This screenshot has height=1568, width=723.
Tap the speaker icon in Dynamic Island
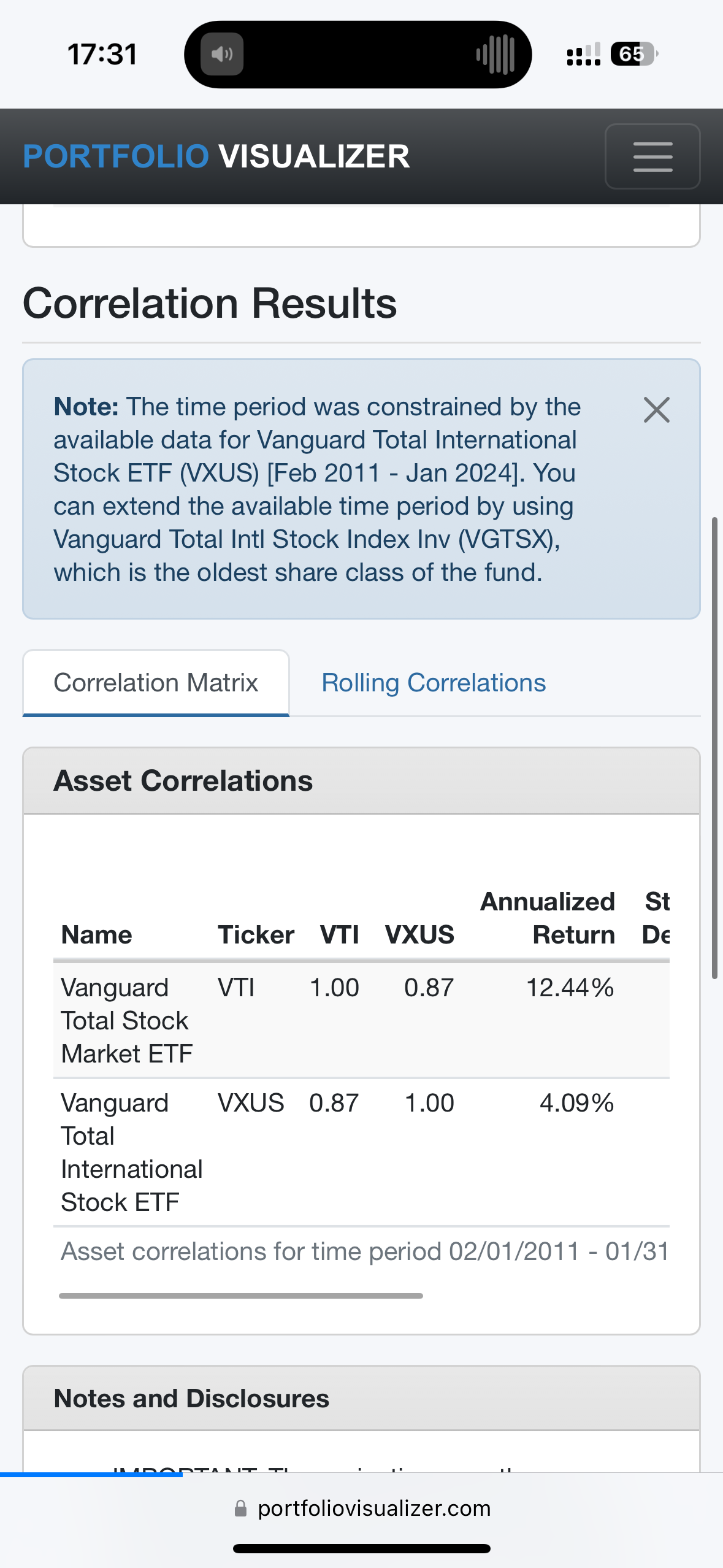click(x=222, y=55)
